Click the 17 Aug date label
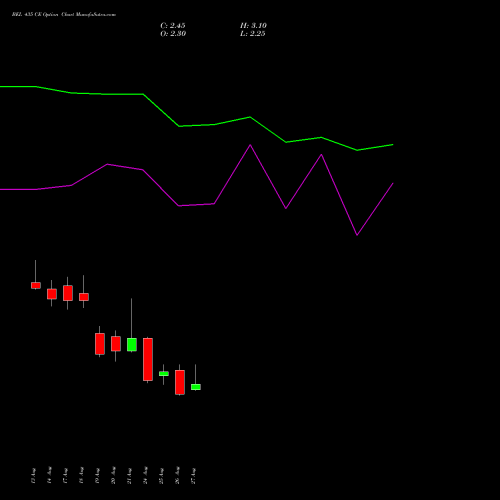The width and height of the screenshot is (500, 500). tap(65, 476)
